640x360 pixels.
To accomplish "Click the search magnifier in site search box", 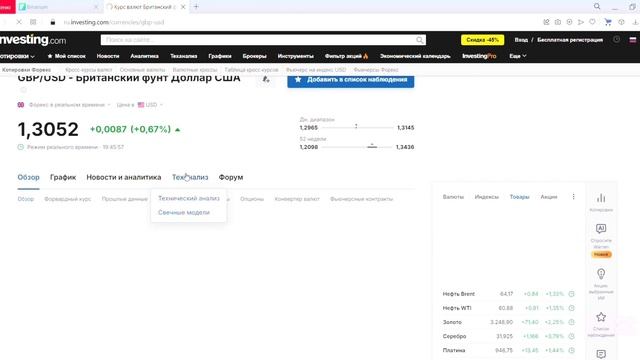I will pos(420,40).
